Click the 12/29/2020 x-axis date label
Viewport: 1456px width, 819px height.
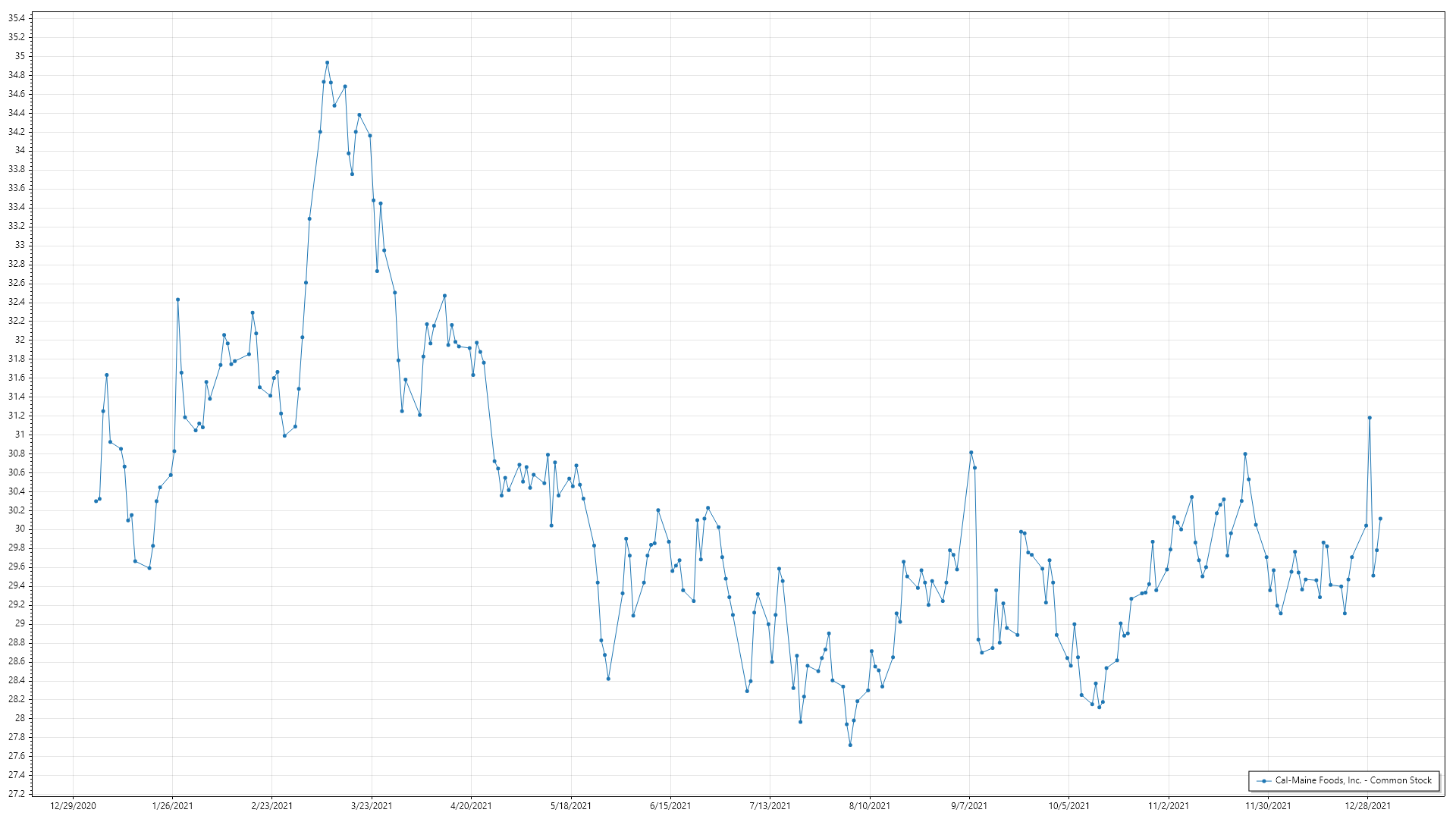pyautogui.click(x=73, y=805)
